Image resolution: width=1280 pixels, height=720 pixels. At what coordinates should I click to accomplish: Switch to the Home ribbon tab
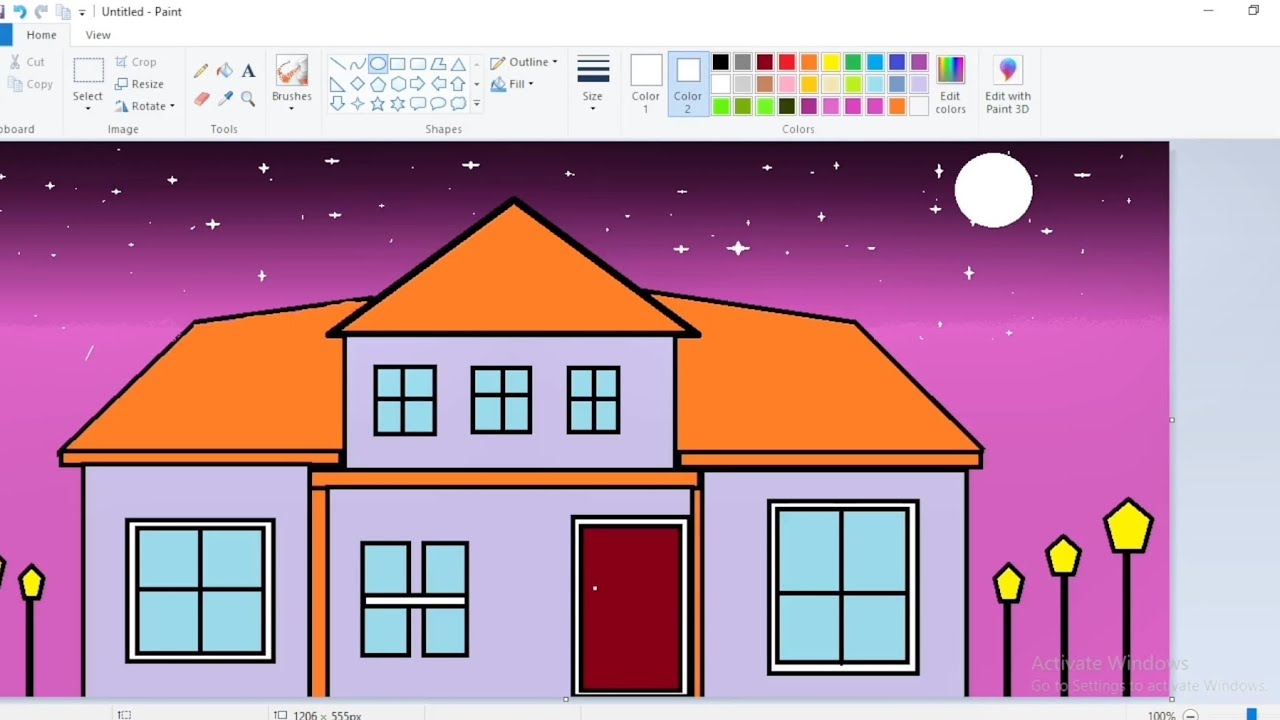click(42, 35)
